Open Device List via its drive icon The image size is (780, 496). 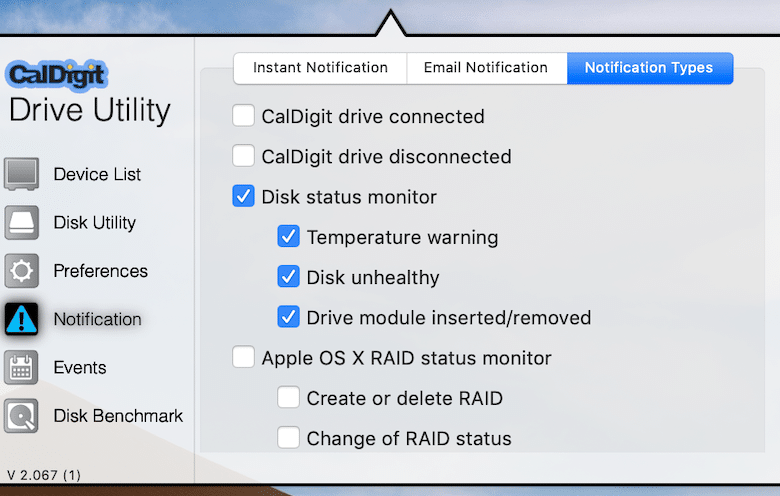tap(21, 174)
